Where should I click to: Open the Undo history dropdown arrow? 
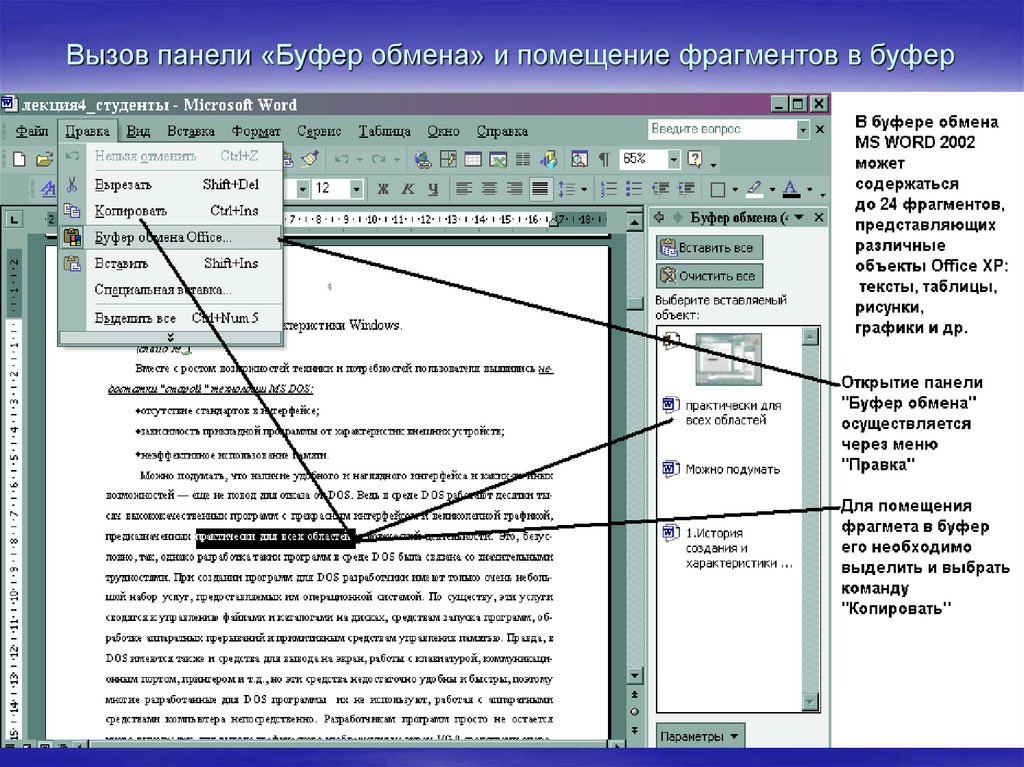pyautogui.click(x=359, y=159)
